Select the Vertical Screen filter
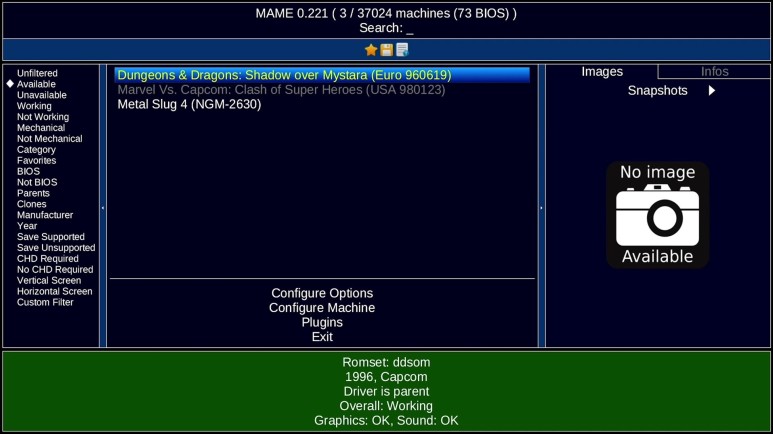The width and height of the screenshot is (773, 434). pyautogui.click(x=49, y=280)
